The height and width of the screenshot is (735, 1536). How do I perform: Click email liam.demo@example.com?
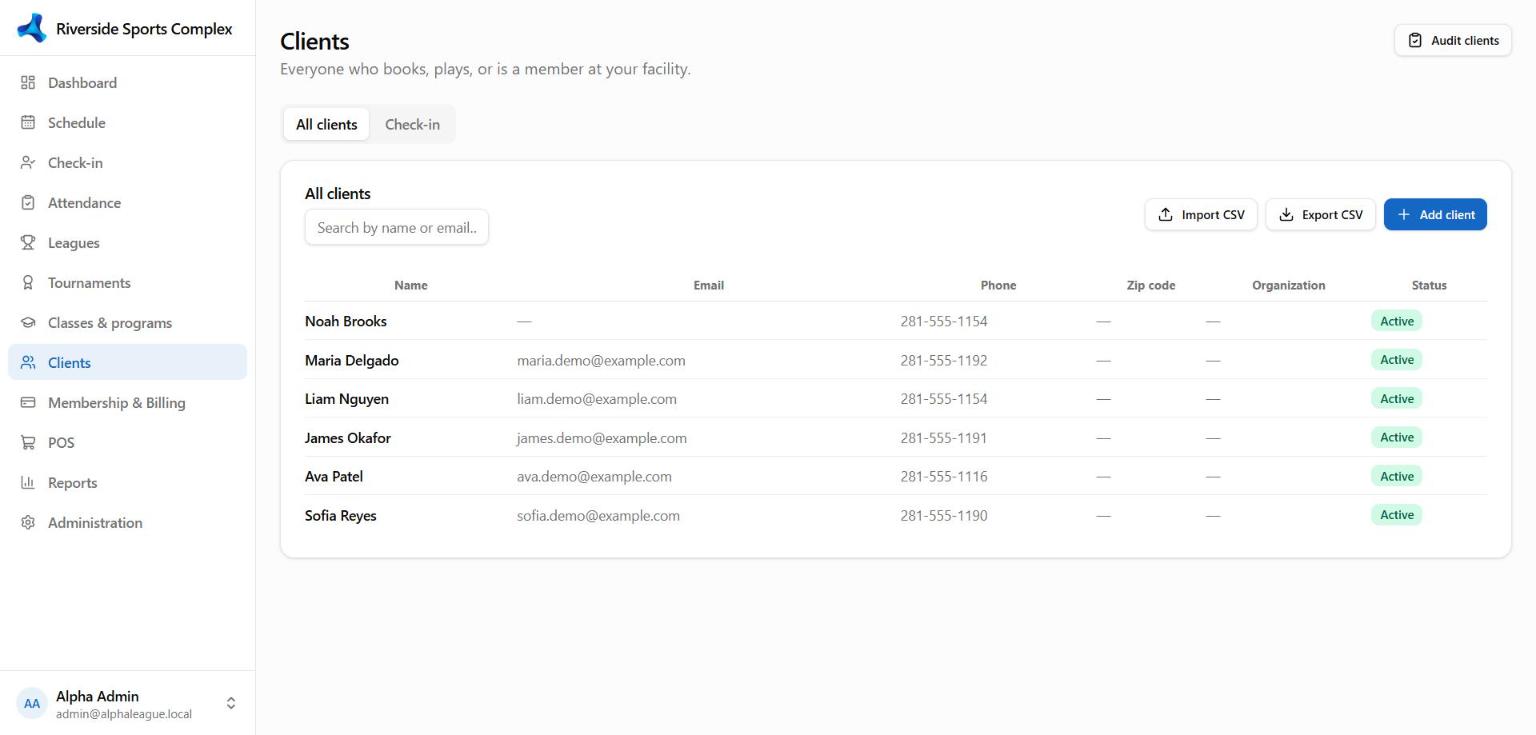(597, 399)
